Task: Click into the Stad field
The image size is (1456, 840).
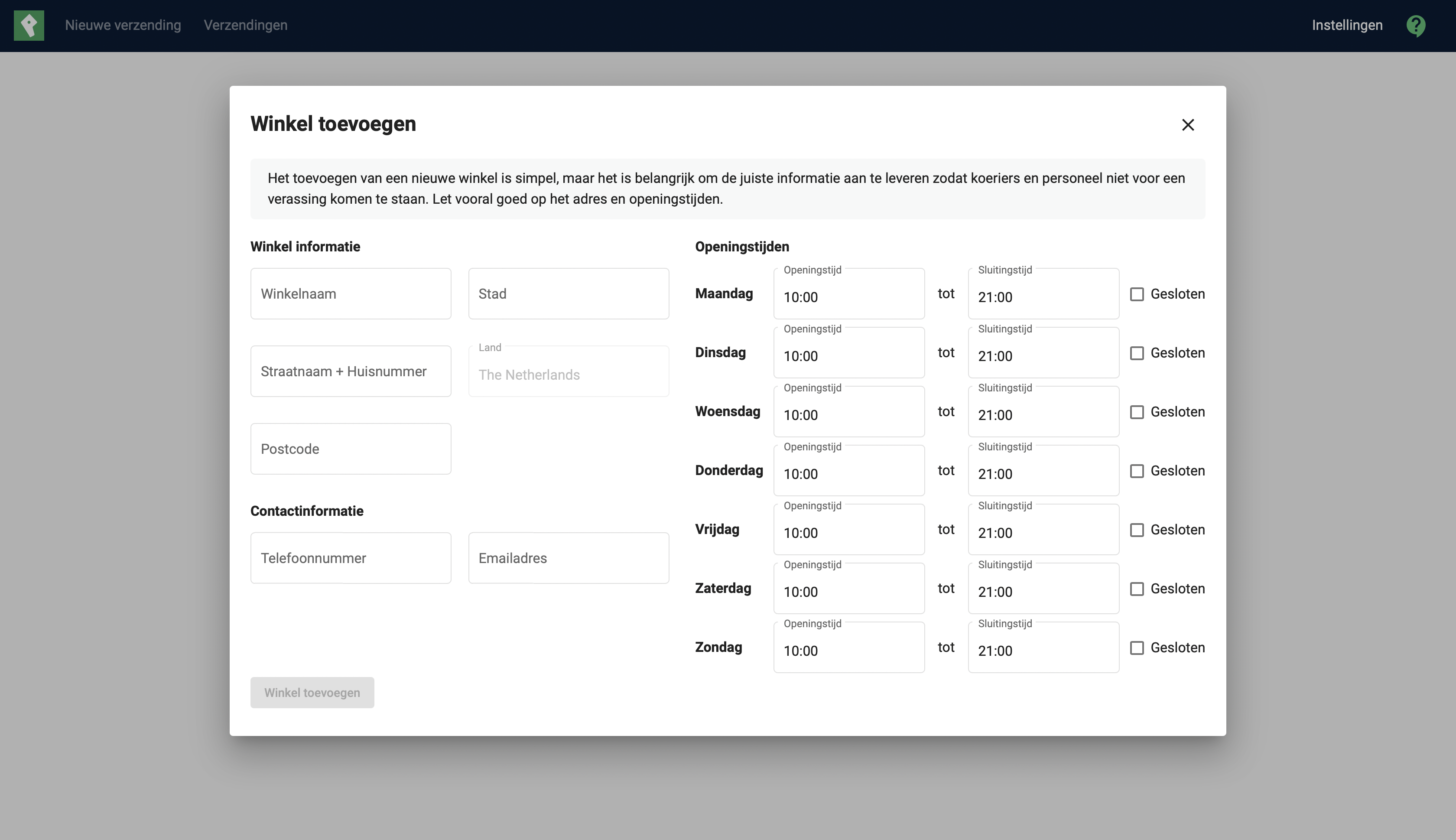Action: pyautogui.click(x=568, y=294)
